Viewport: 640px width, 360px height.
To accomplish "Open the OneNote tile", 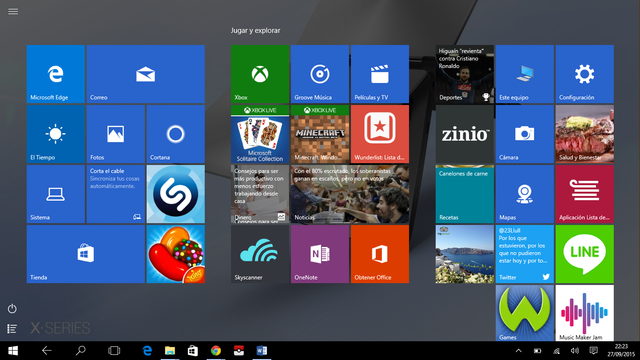I will [320, 254].
